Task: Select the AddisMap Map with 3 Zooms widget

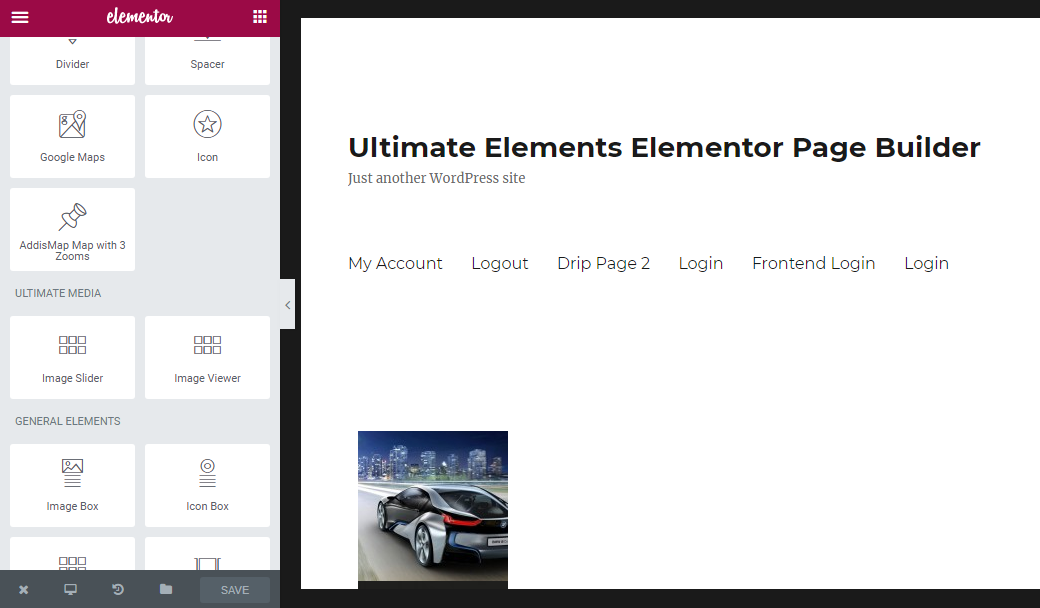Action: tap(72, 229)
